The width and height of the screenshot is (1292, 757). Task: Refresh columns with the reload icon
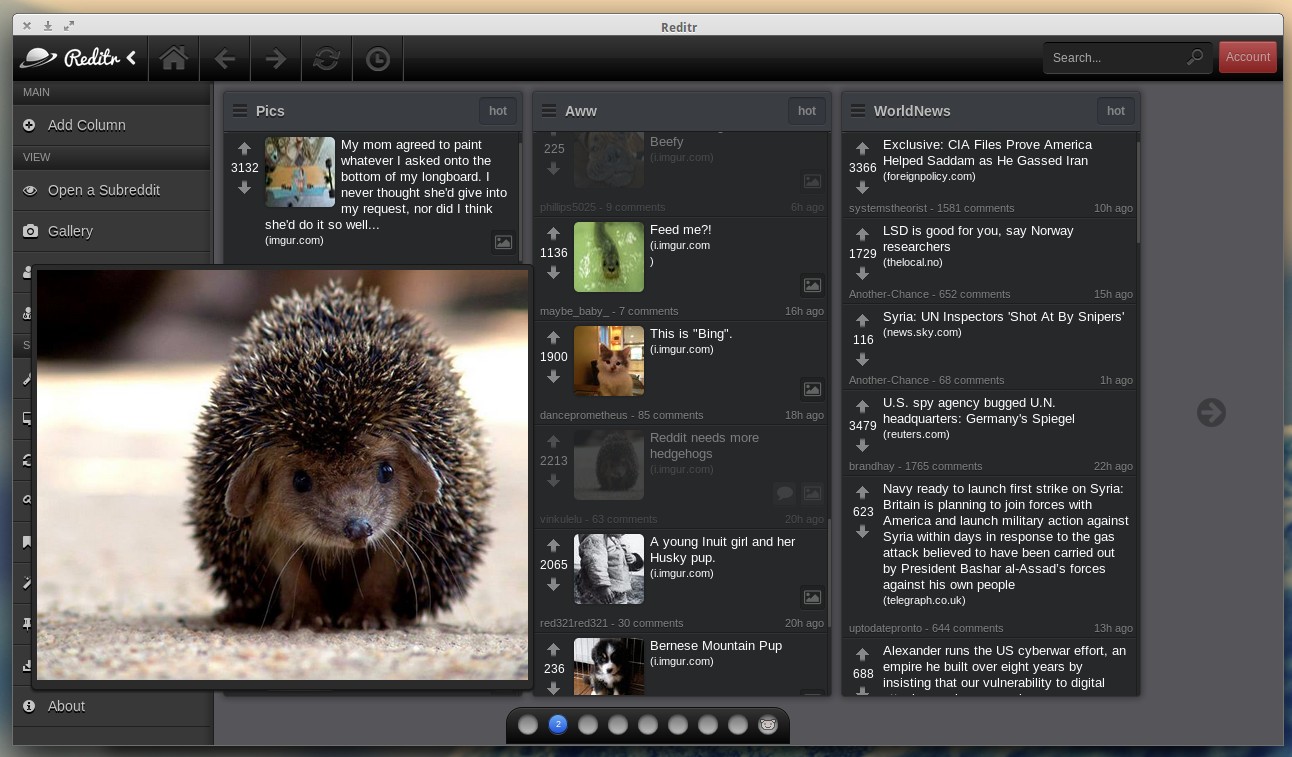326,59
